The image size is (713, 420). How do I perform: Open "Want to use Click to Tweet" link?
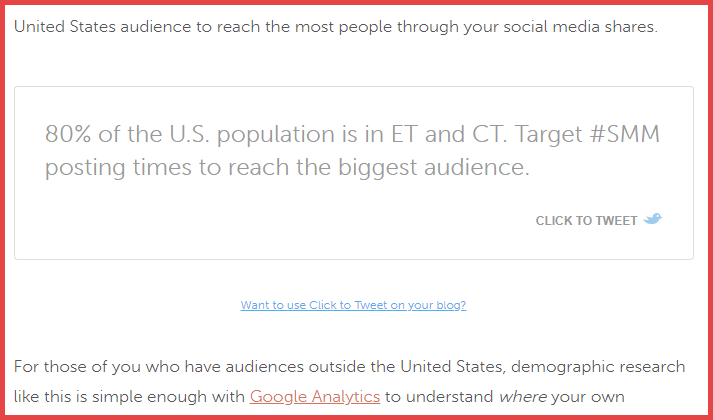353,305
